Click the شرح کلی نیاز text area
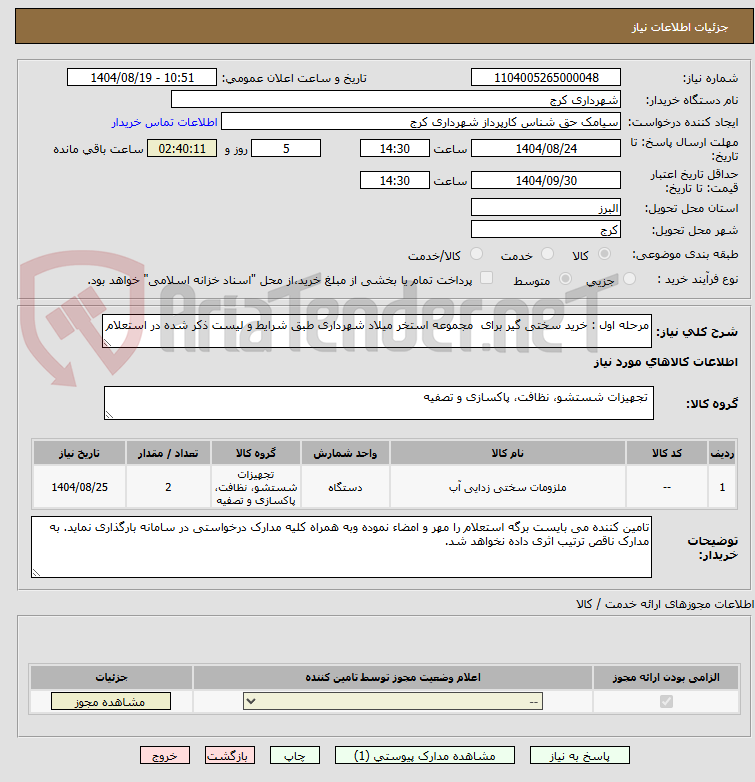The width and height of the screenshot is (755, 782). 378,332
